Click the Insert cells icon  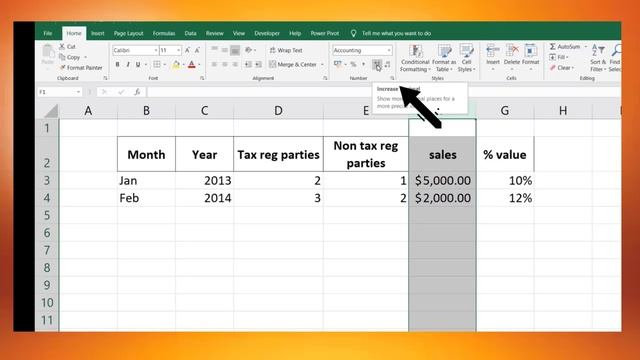pos(493,51)
